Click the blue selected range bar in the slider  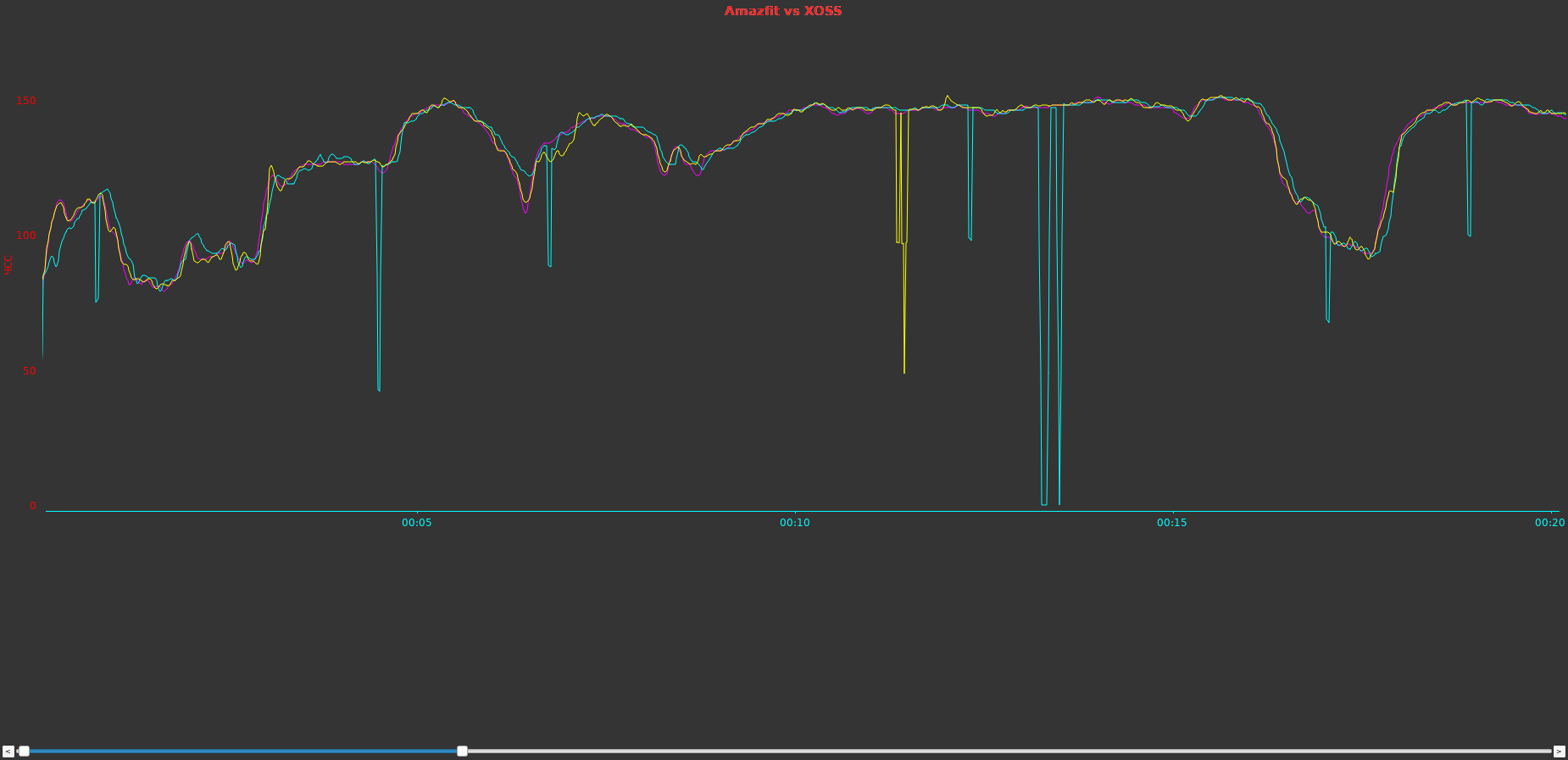[243, 751]
